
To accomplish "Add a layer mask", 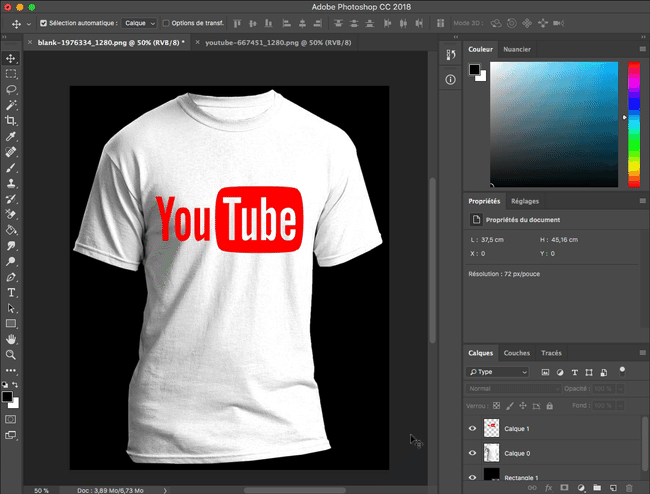I will click(564, 488).
